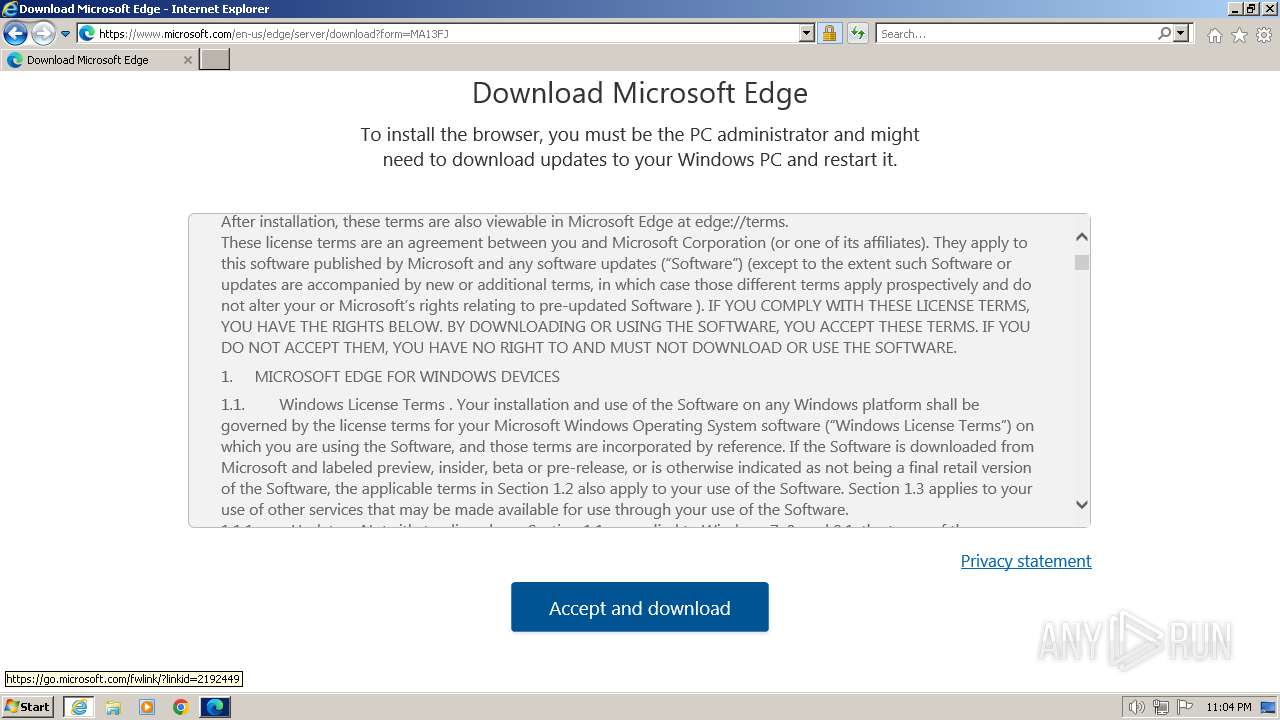Click the Internet Explorer title bar icon

tap(9, 9)
